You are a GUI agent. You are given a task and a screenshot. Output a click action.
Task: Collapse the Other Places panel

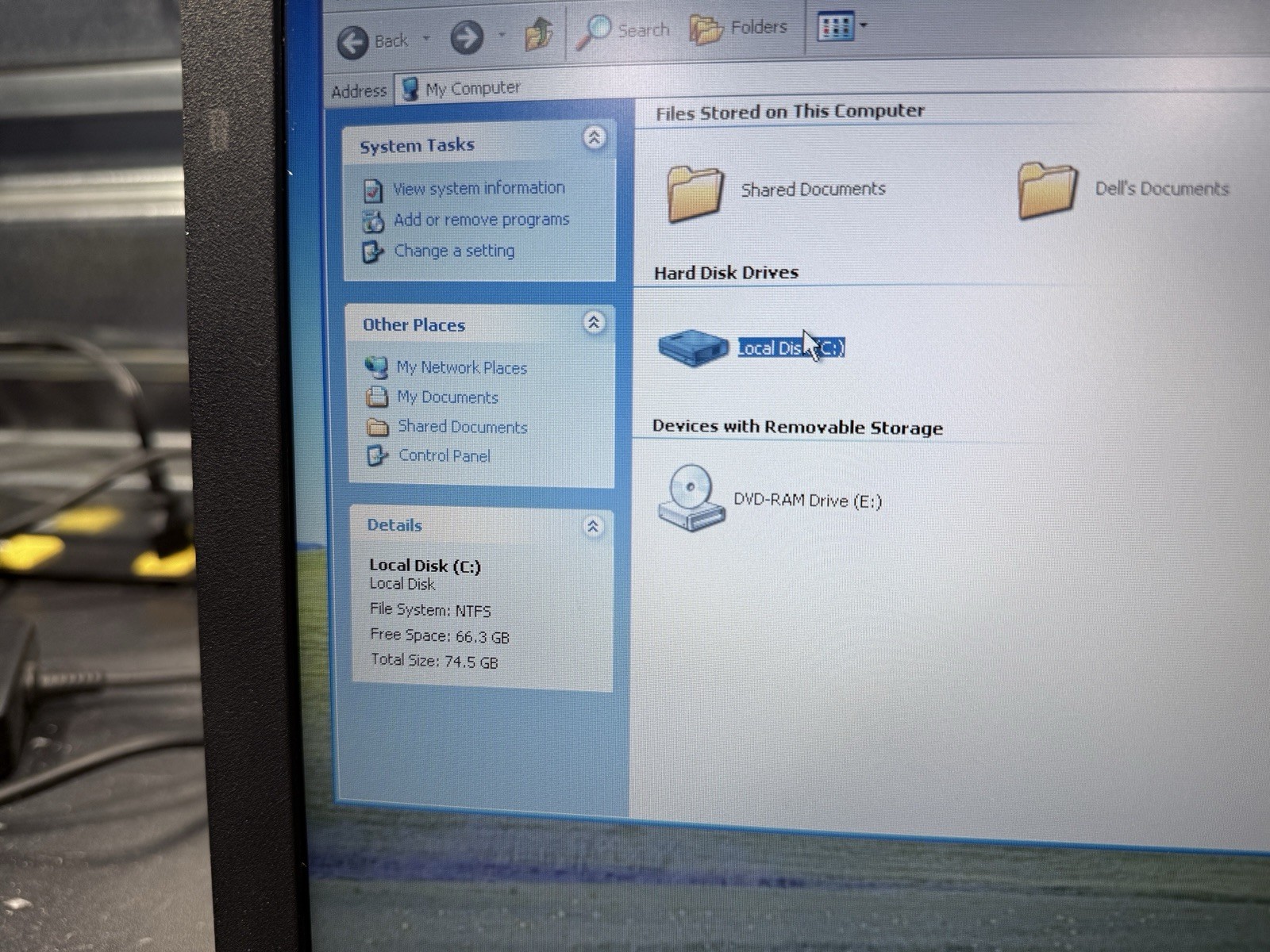click(x=594, y=322)
